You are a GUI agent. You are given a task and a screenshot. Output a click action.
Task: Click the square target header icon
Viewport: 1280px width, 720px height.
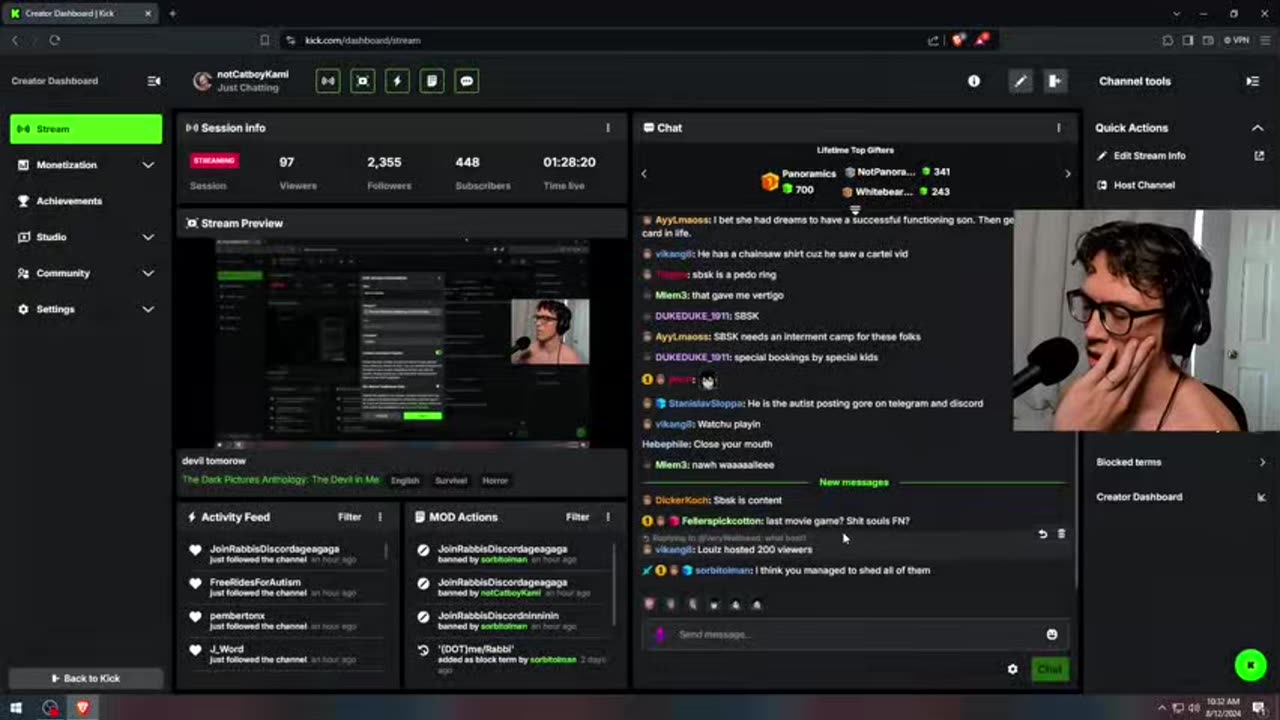[363, 81]
